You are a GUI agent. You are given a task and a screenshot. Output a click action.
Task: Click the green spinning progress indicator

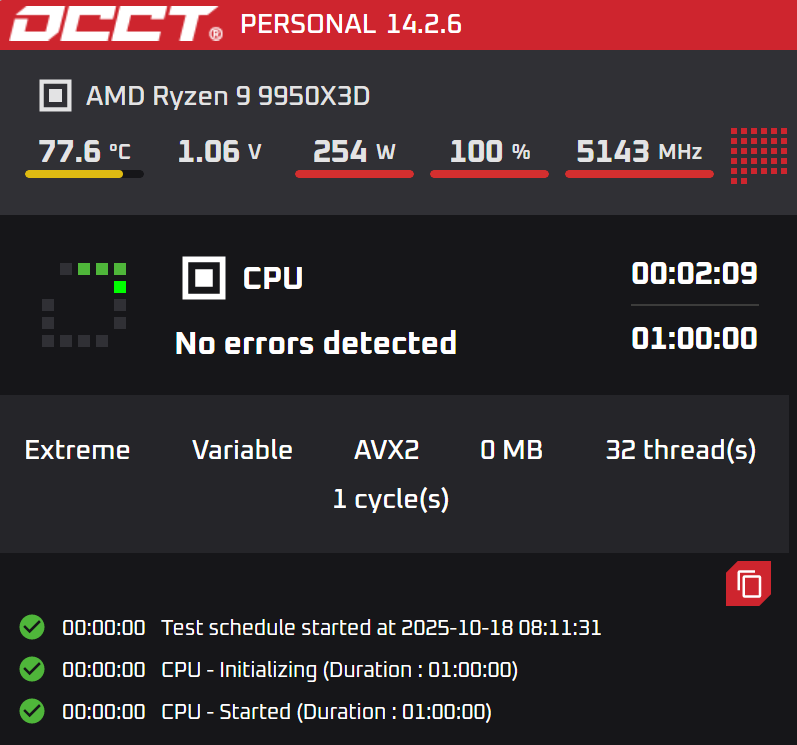[x=85, y=304]
